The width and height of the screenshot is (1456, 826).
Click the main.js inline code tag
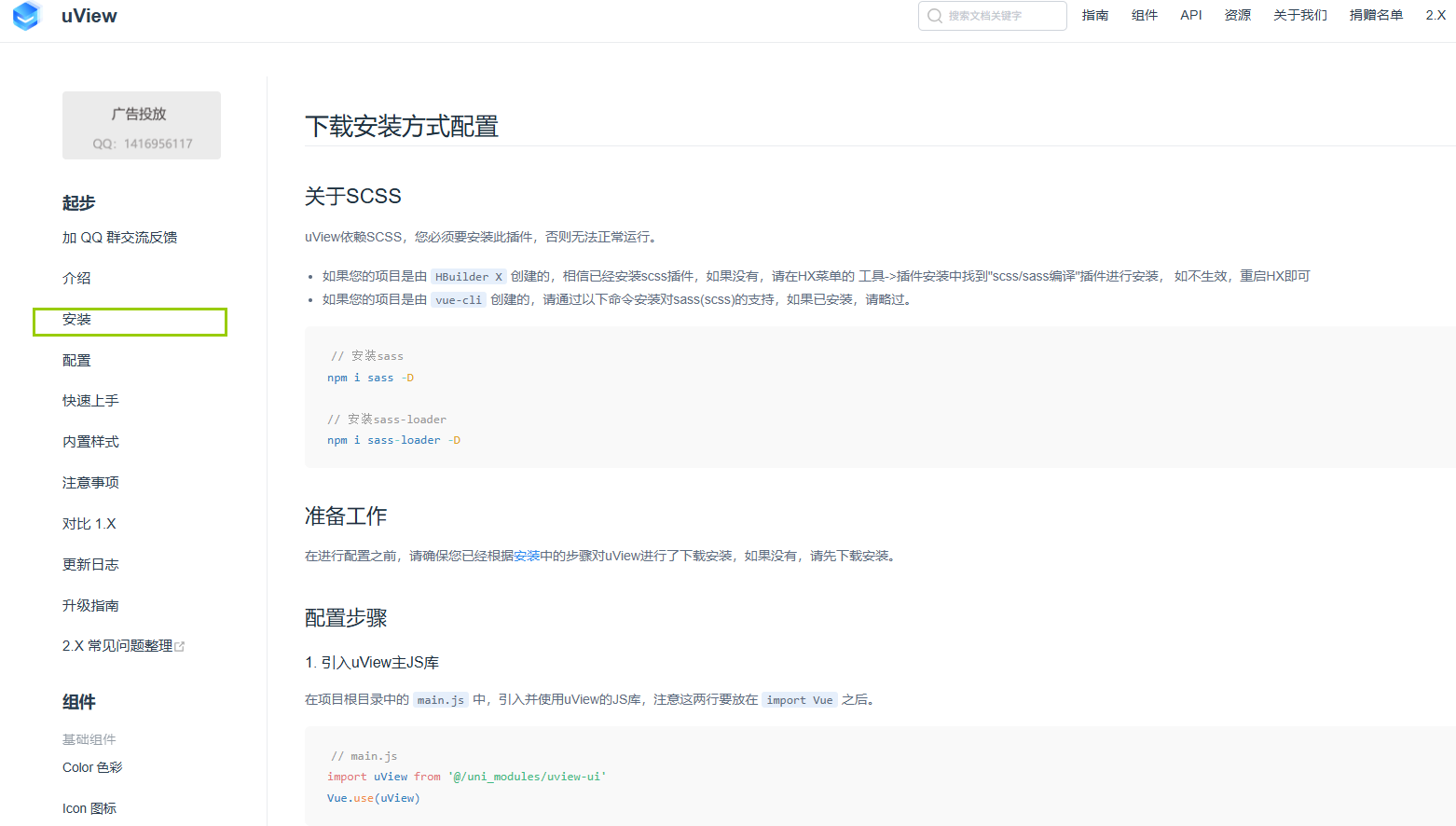pyautogui.click(x=440, y=700)
